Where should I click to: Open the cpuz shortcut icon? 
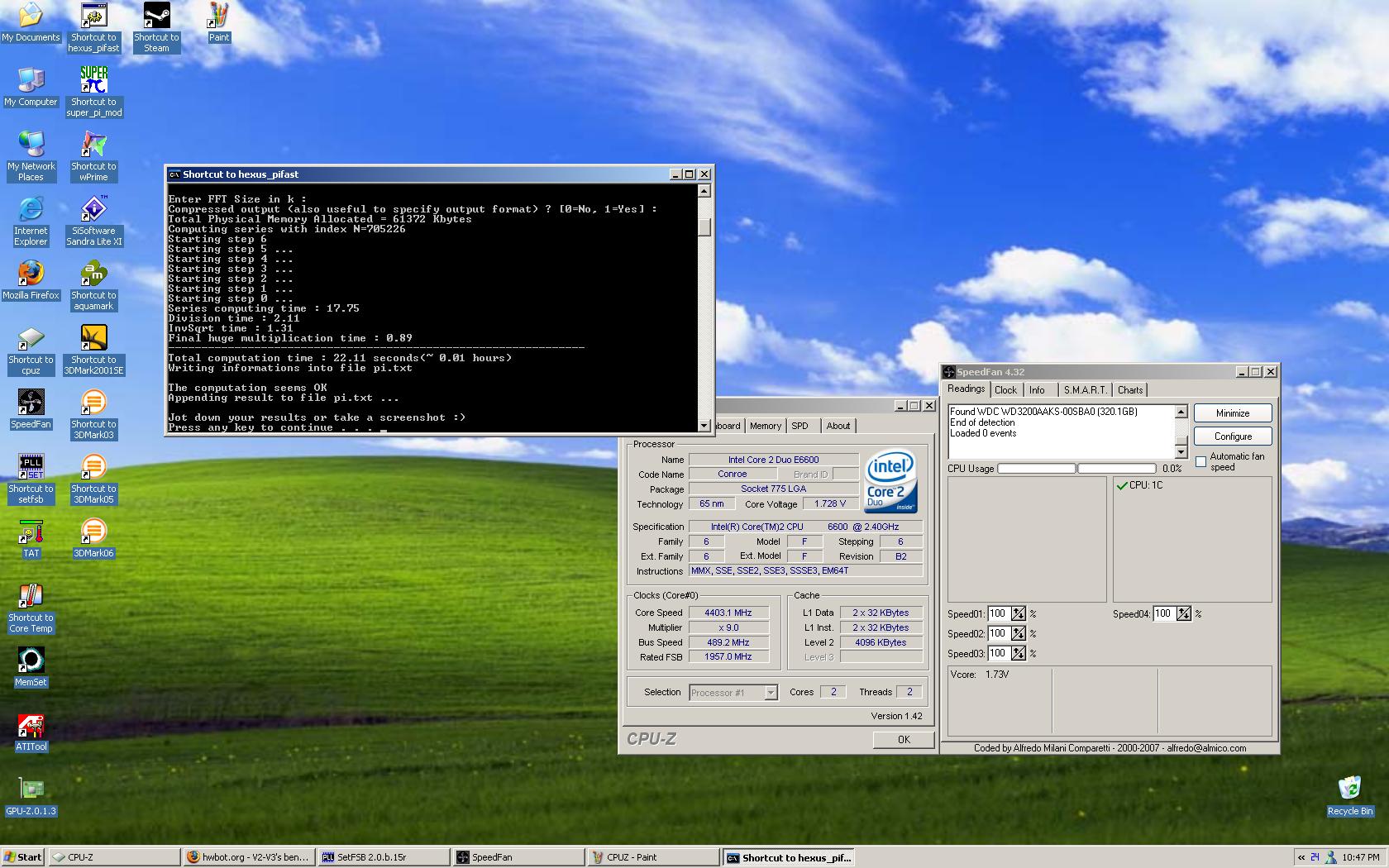tap(31, 350)
